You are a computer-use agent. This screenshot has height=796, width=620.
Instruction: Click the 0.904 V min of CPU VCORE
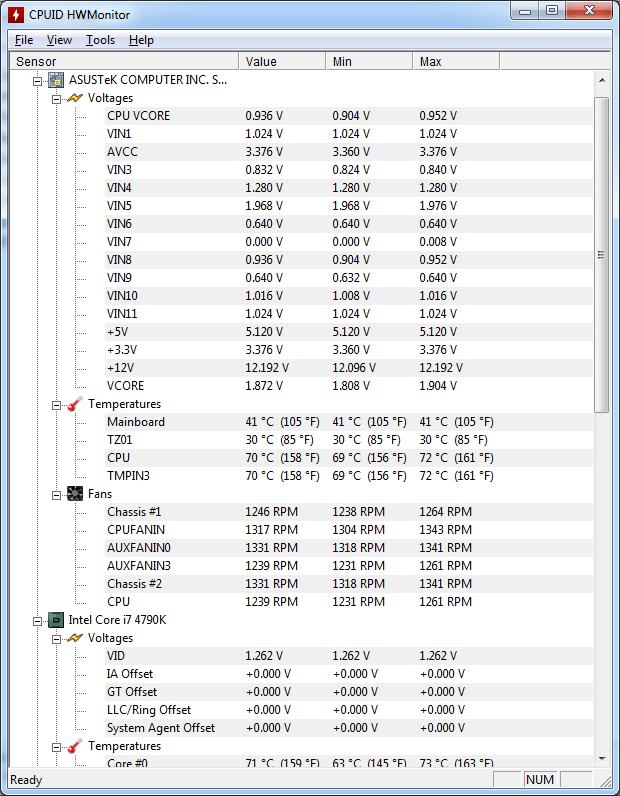351,116
